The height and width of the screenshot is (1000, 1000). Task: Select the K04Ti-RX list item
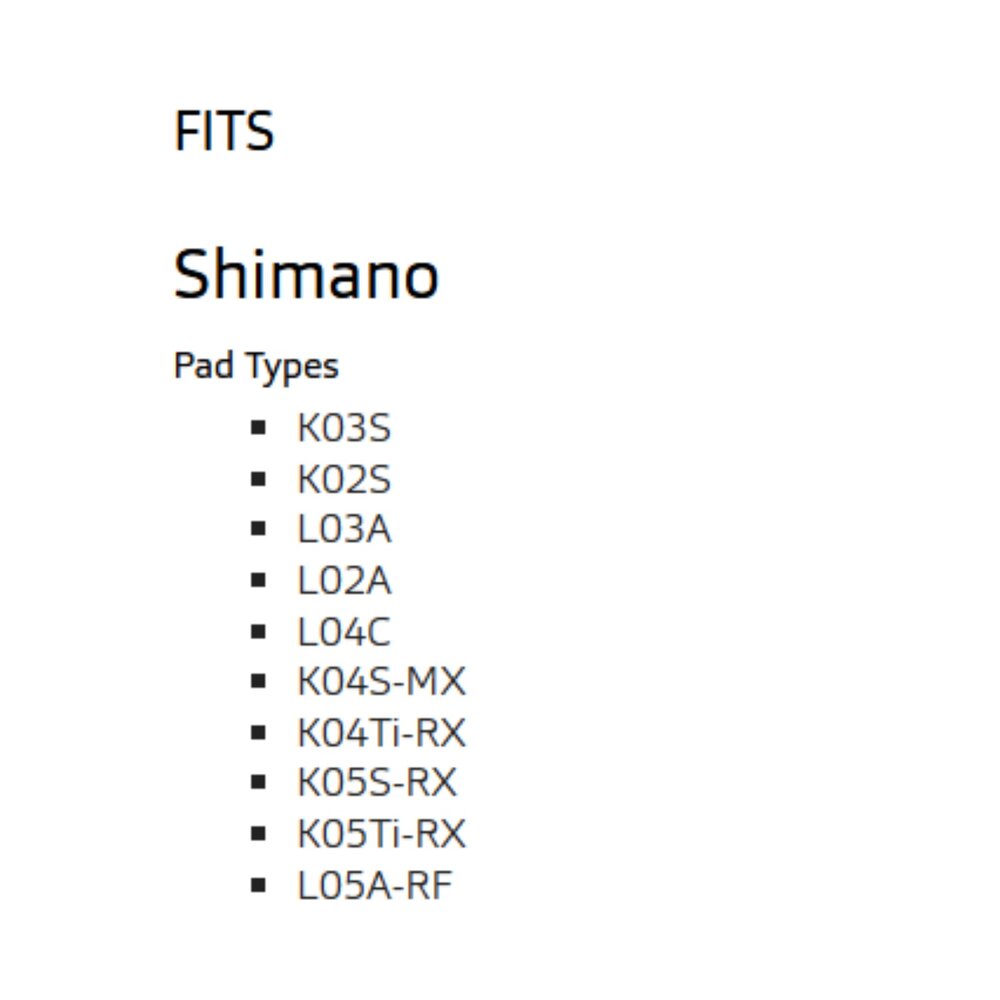[381, 734]
